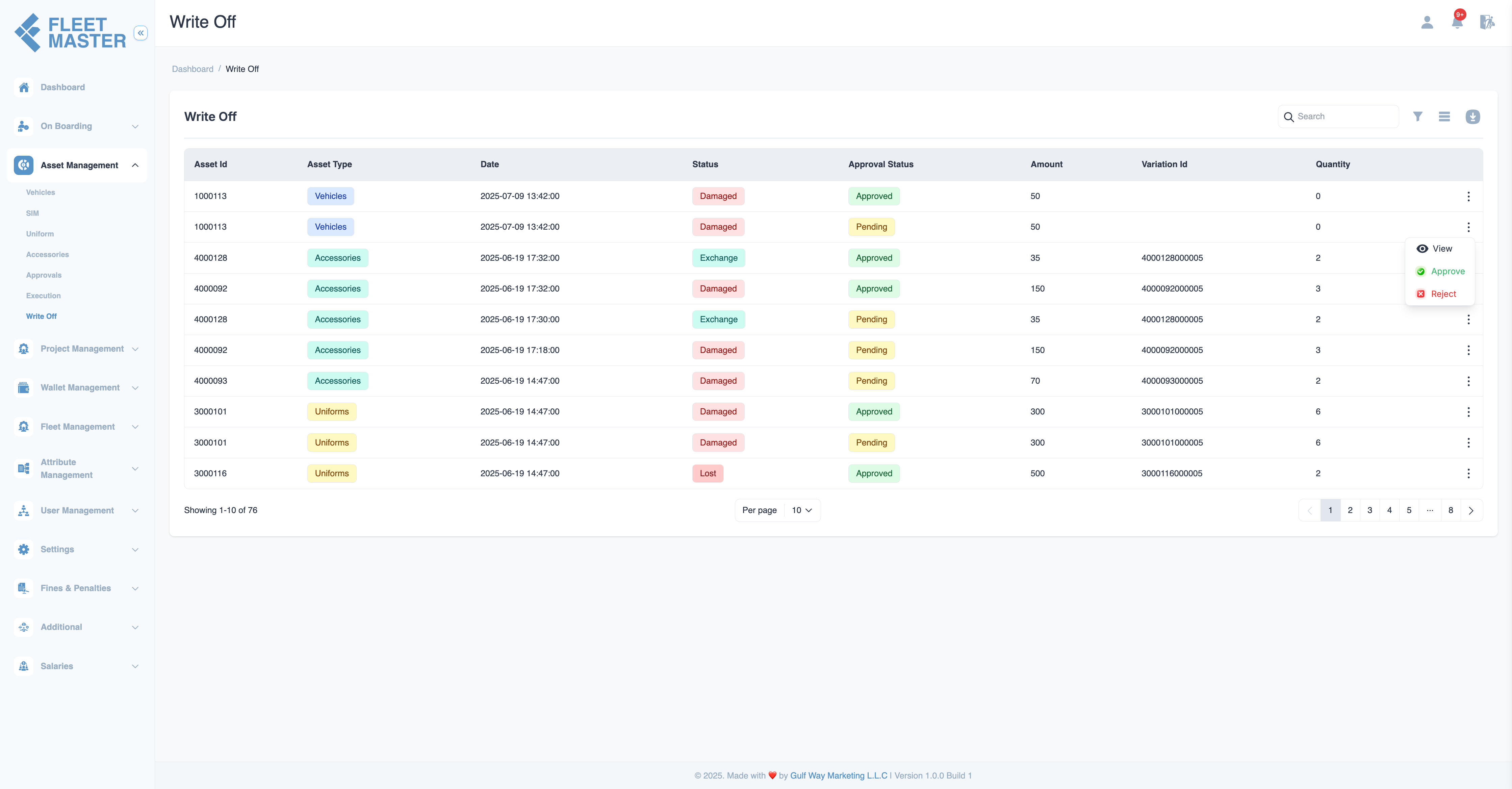Collapse the sidebar with the double-chevron button

pyautogui.click(x=140, y=33)
